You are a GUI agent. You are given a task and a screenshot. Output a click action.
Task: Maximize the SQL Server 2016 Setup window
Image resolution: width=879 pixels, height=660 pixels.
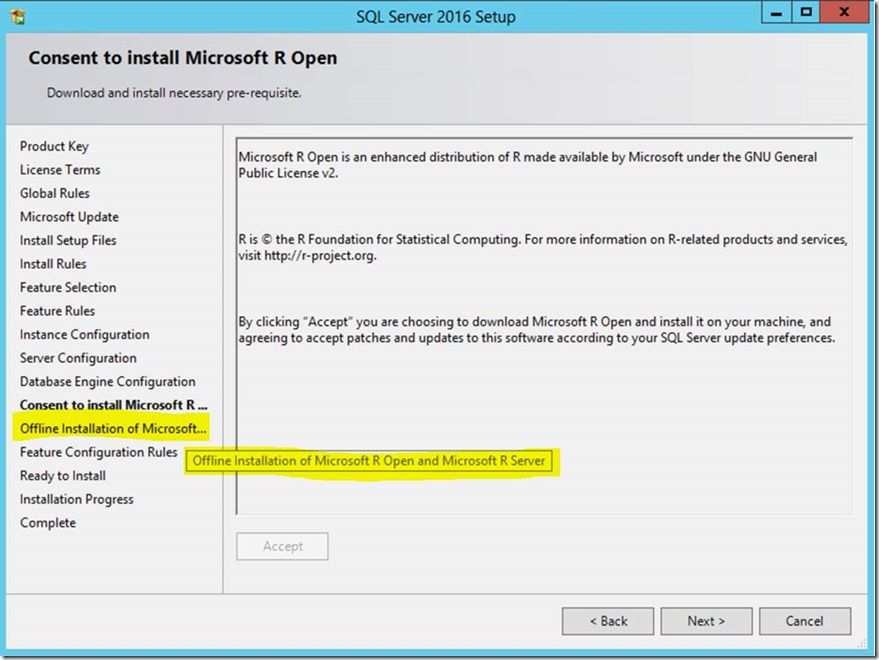pyautogui.click(x=806, y=12)
